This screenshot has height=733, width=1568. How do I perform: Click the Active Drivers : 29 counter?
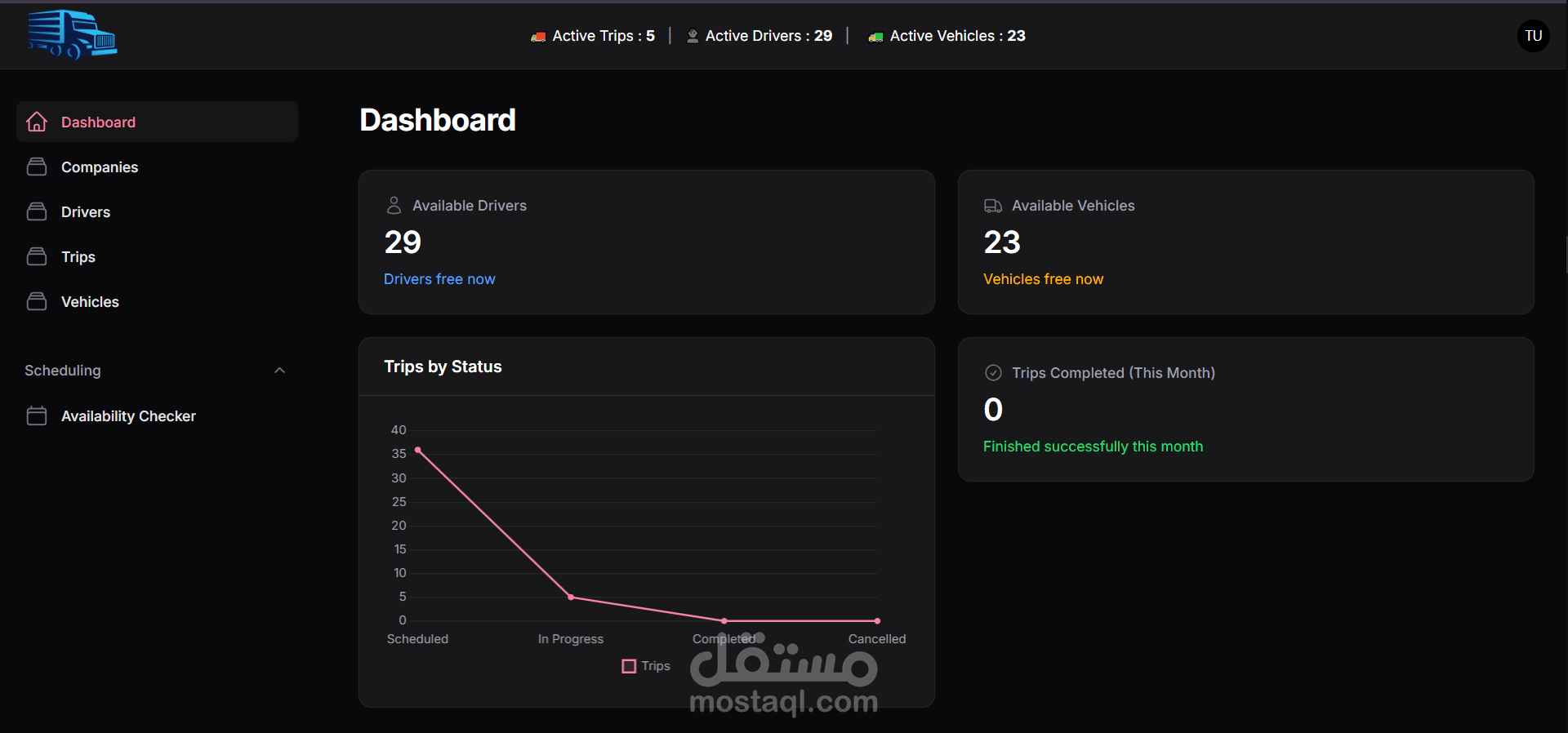[x=759, y=36]
